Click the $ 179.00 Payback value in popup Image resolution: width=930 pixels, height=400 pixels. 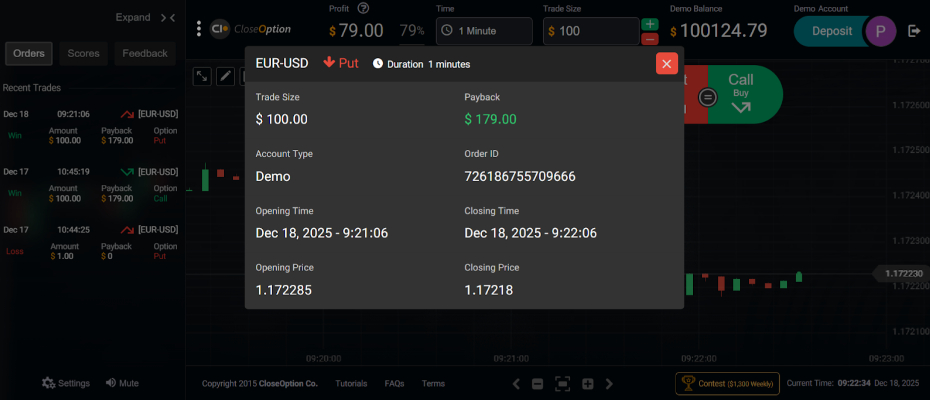[491, 119]
